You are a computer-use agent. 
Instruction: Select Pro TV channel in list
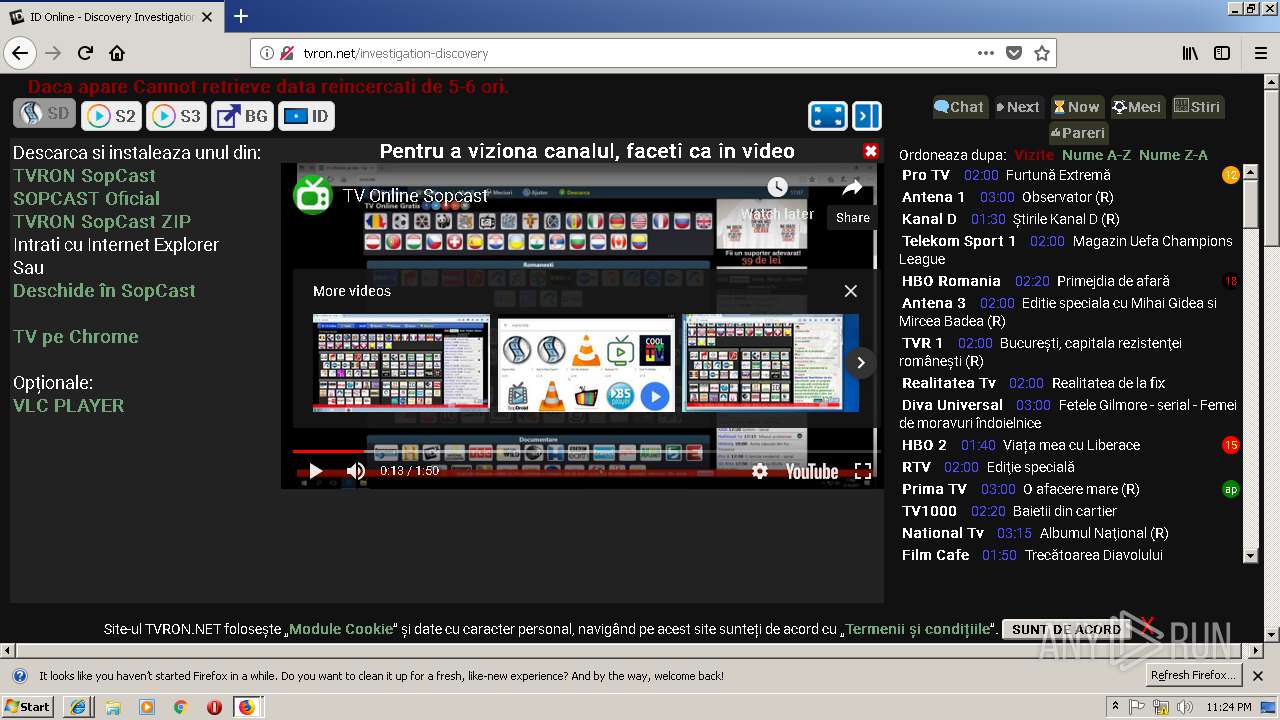coord(925,175)
